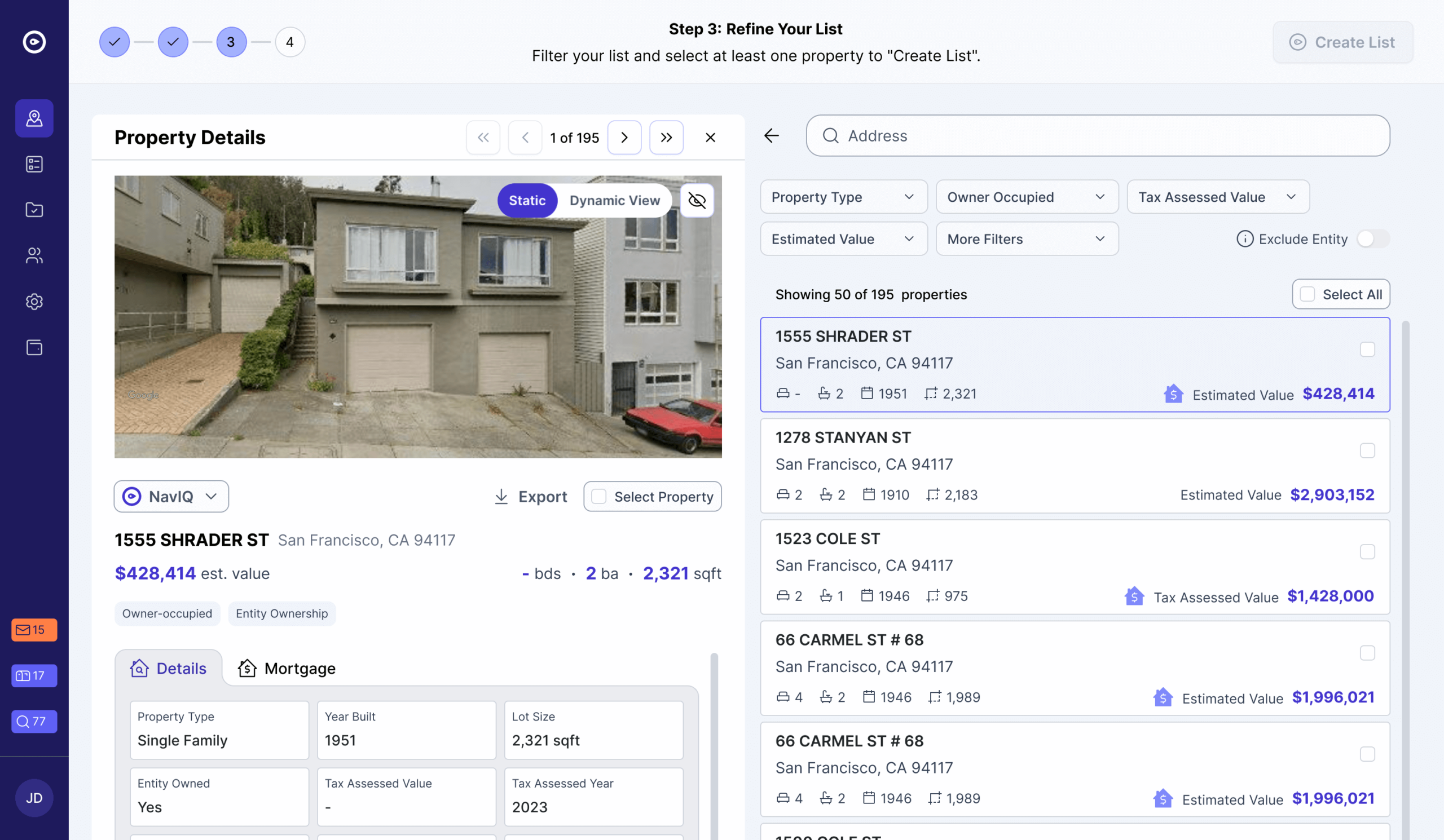
Task: Click the Export button
Action: [531, 497]
